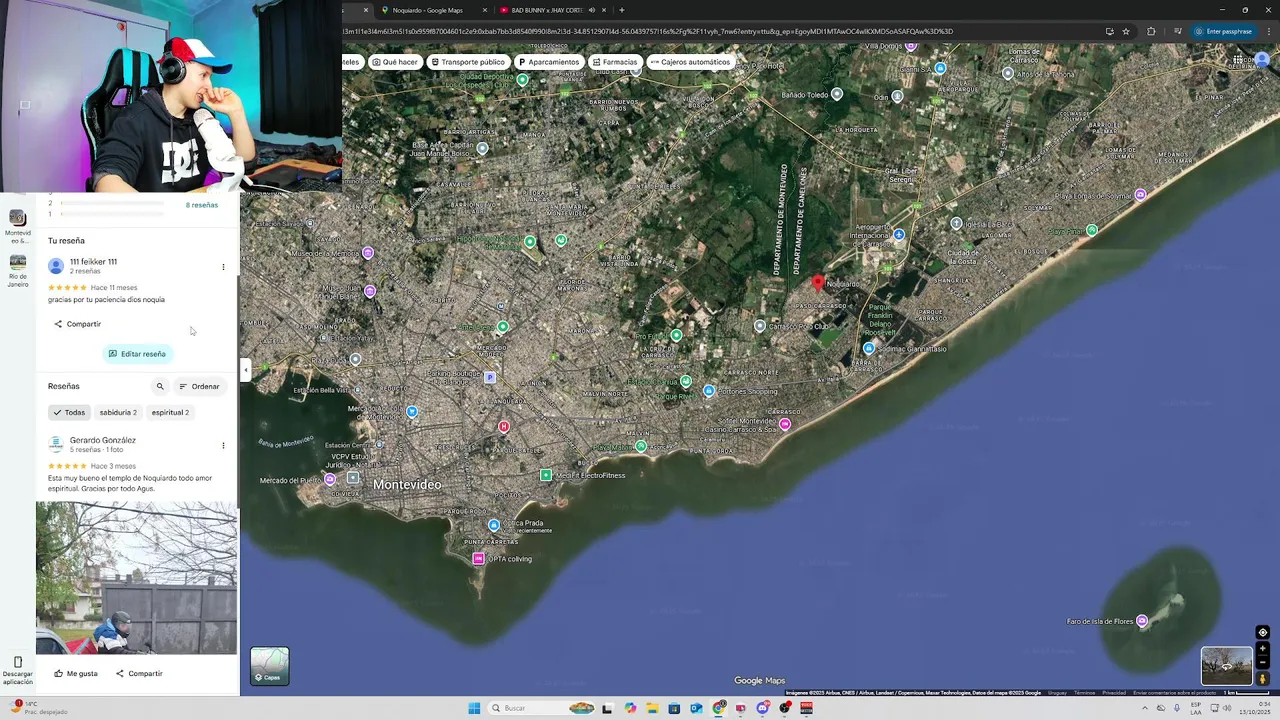The image size is (1280, 720).
Task: Open the Ordenar sort reviews dropdown
Action: [x=198, y=386]
